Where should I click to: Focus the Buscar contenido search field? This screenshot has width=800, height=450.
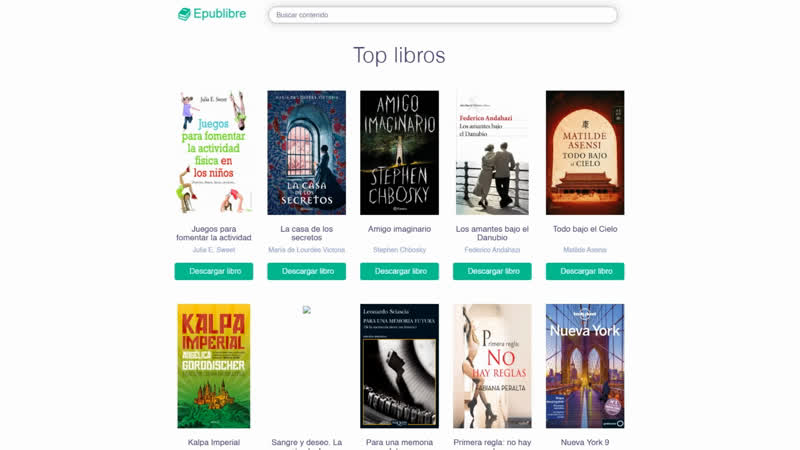443,15
